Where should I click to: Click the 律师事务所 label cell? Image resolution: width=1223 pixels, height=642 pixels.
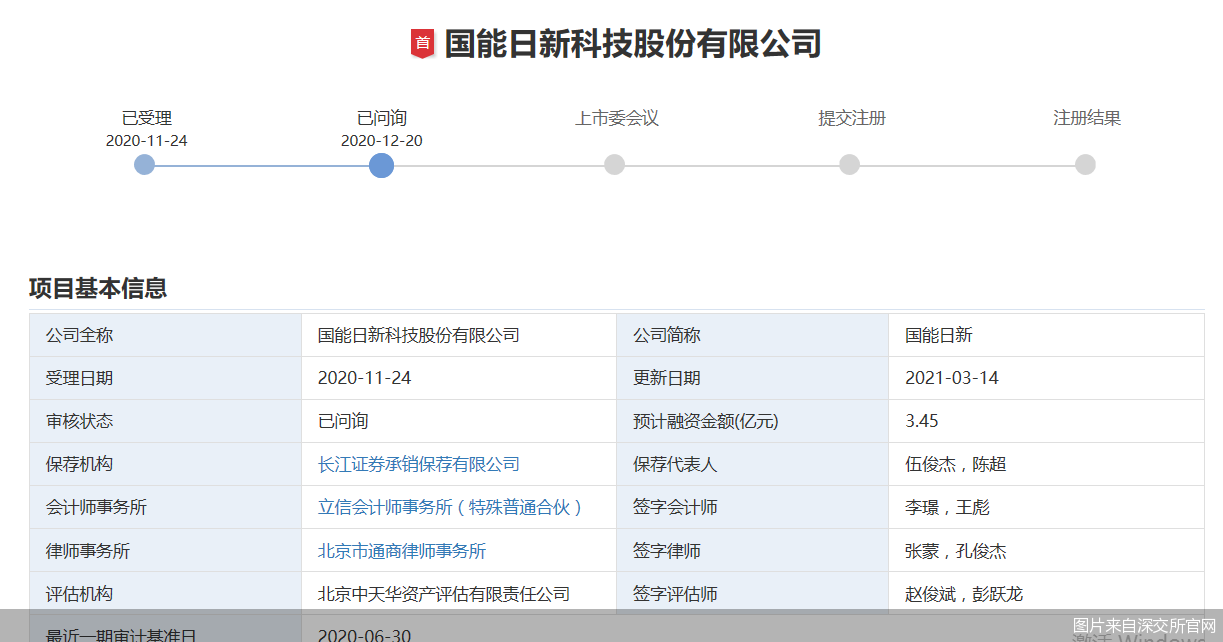(x=166, y=551)
